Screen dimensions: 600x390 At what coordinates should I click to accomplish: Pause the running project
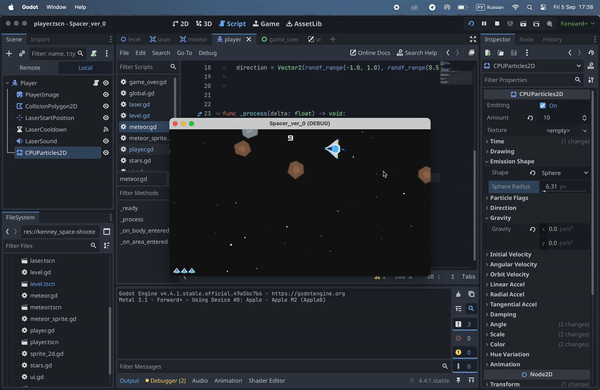pos(484,24)
